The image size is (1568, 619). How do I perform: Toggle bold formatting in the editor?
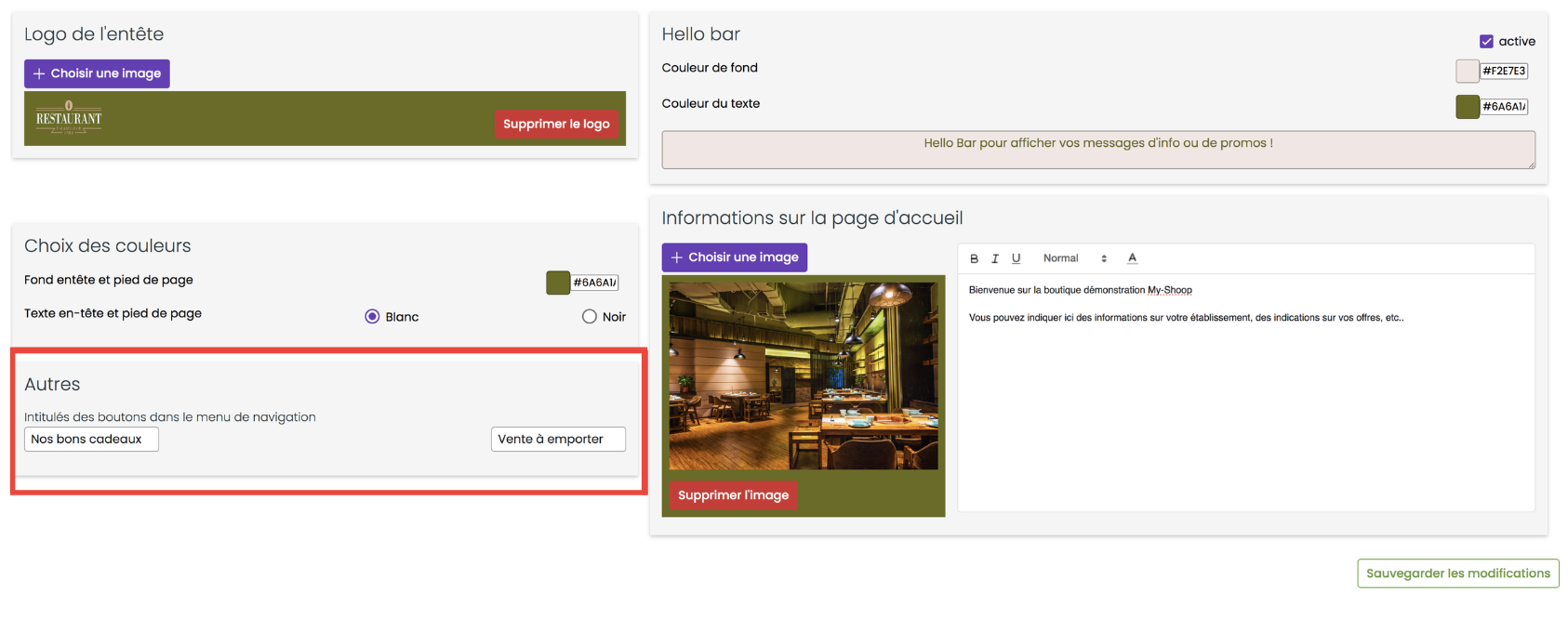coord(974,258)
